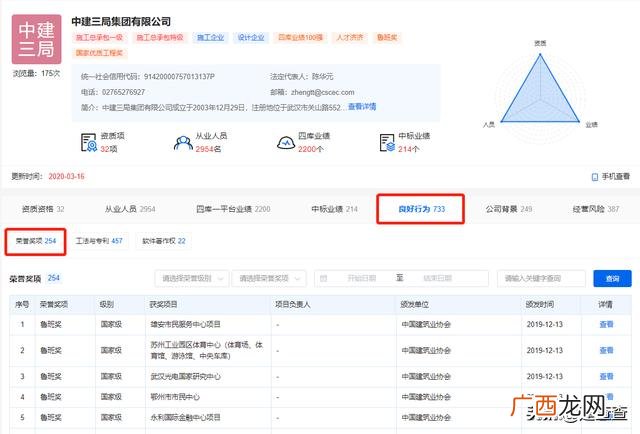
Task: Click the 中建三局 company logo
Action: (36, 39)
